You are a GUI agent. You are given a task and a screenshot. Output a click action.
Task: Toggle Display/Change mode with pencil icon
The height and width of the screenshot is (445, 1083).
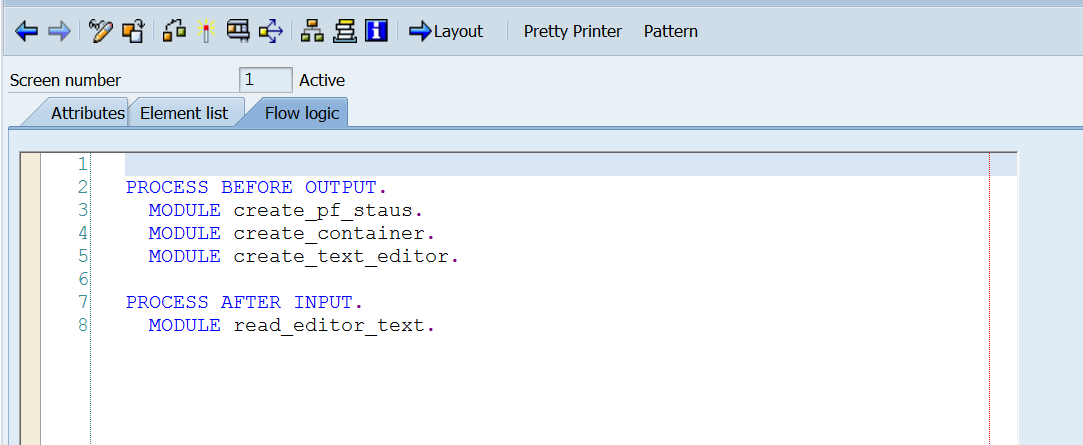click(x=100, y=32)
